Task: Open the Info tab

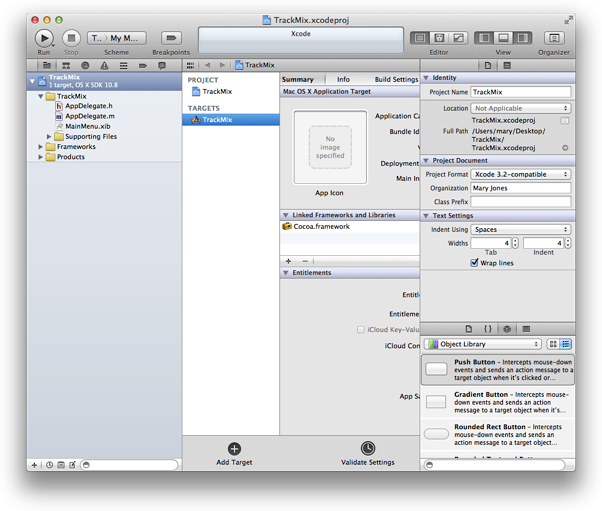Action: (343, 79)
